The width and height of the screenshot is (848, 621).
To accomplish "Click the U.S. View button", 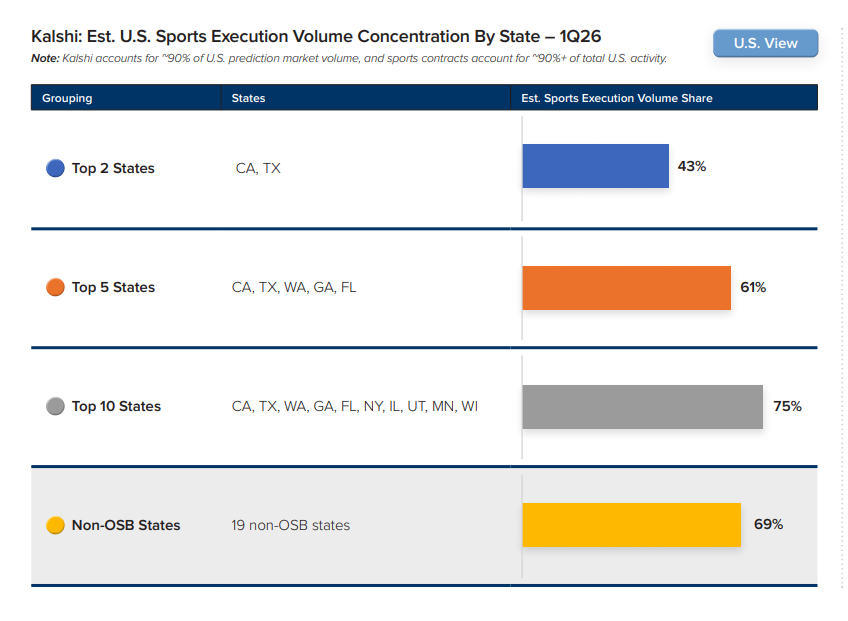I will (x=765, y=43).
